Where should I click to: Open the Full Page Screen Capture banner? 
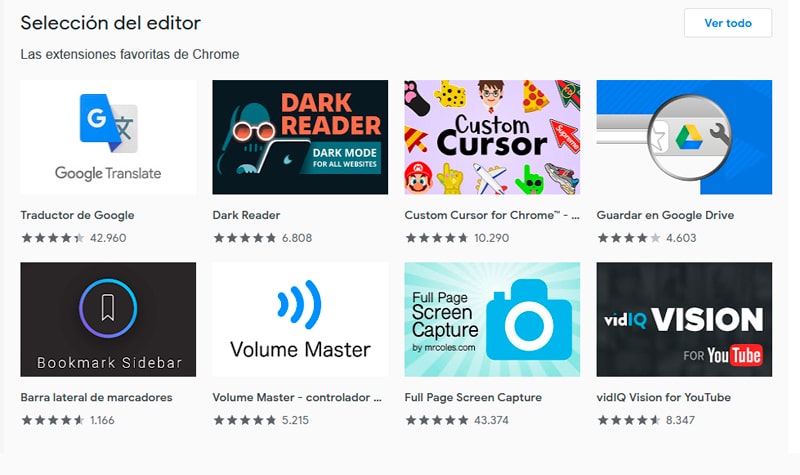pyautogui.click(x=492, y=319)
